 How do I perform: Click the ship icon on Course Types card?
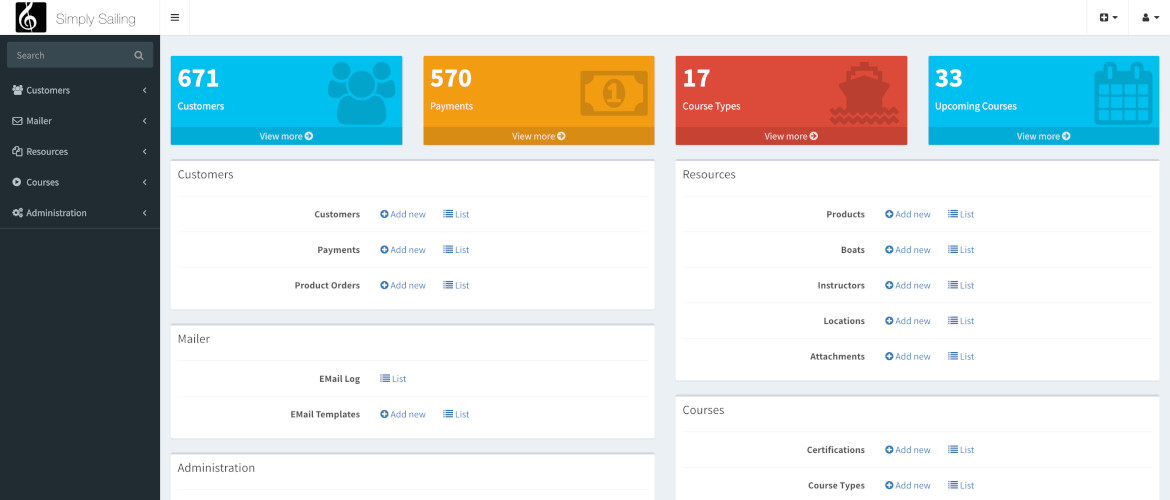(x=864, y=93)
